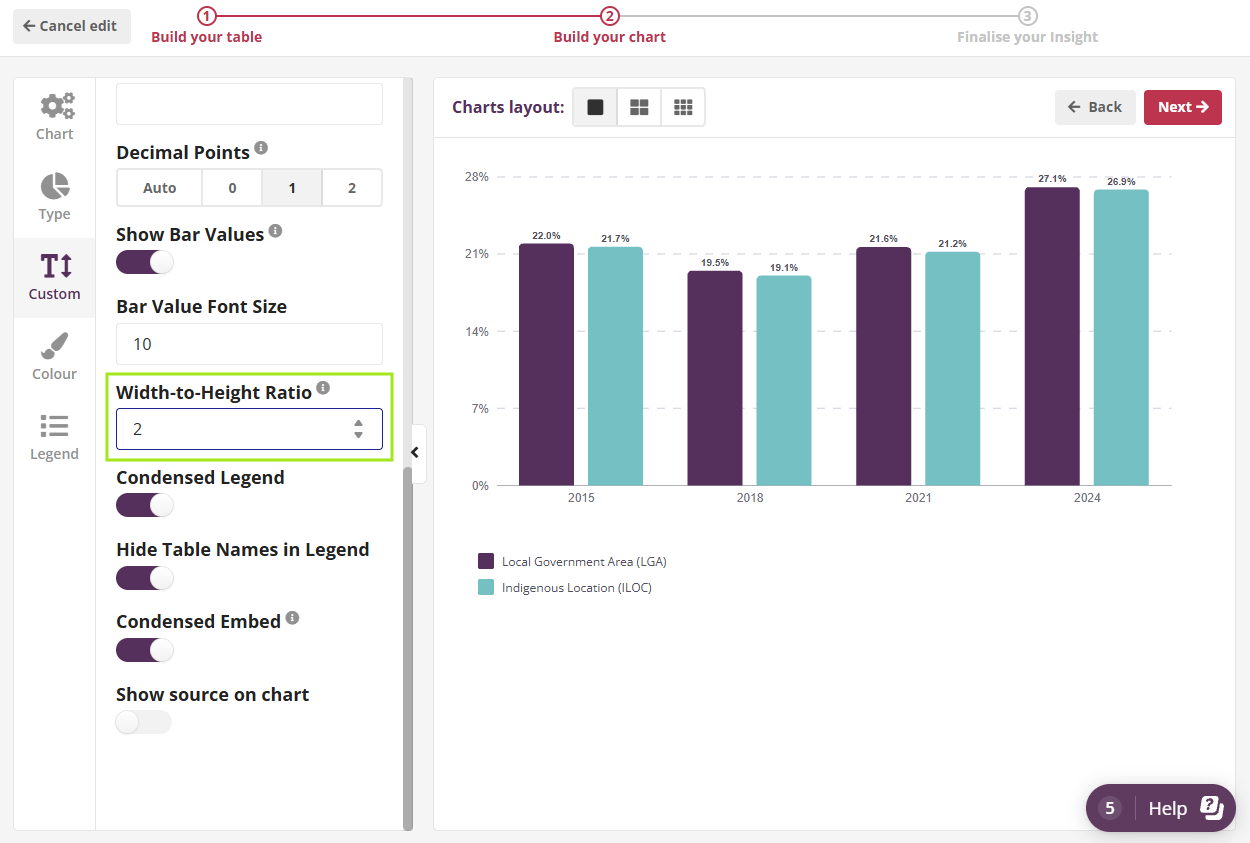Click info icon next to Decimal Points

[x=261, y=148]
